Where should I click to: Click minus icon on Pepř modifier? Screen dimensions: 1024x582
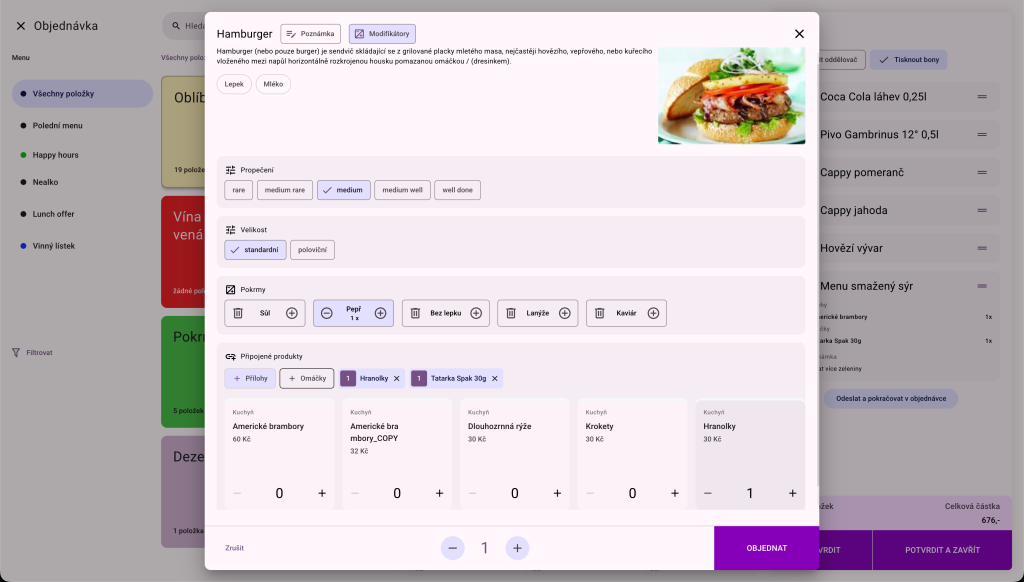(327, 313)
